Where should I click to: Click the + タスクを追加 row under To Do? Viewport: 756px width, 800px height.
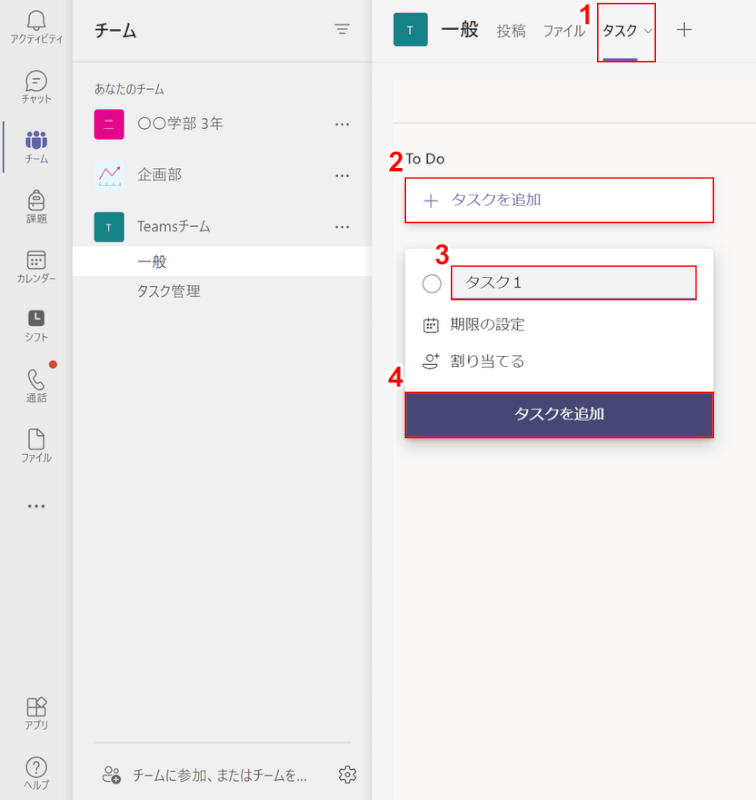(x=559, y=200)
